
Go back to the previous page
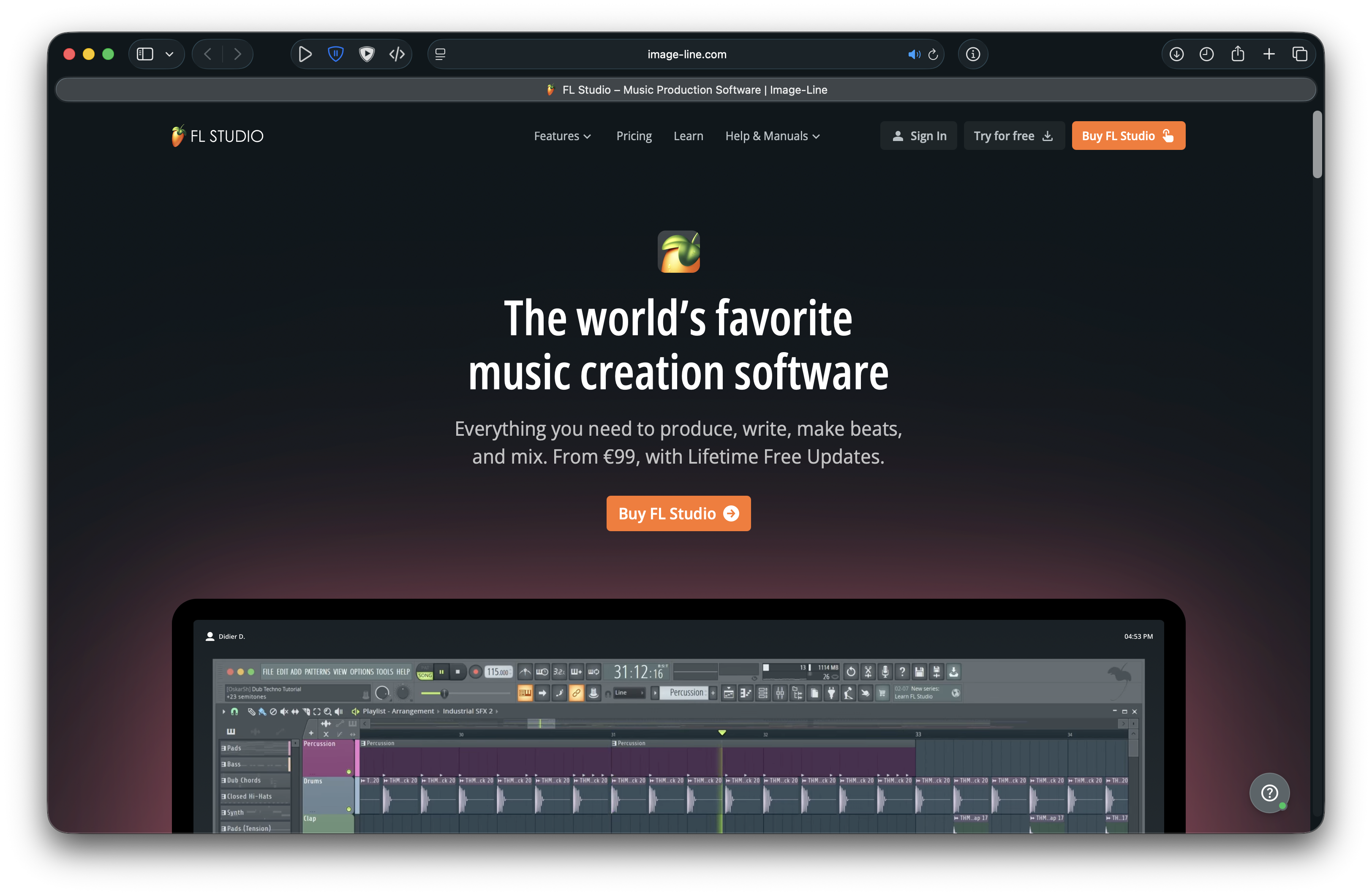click(x=207, y=54)
